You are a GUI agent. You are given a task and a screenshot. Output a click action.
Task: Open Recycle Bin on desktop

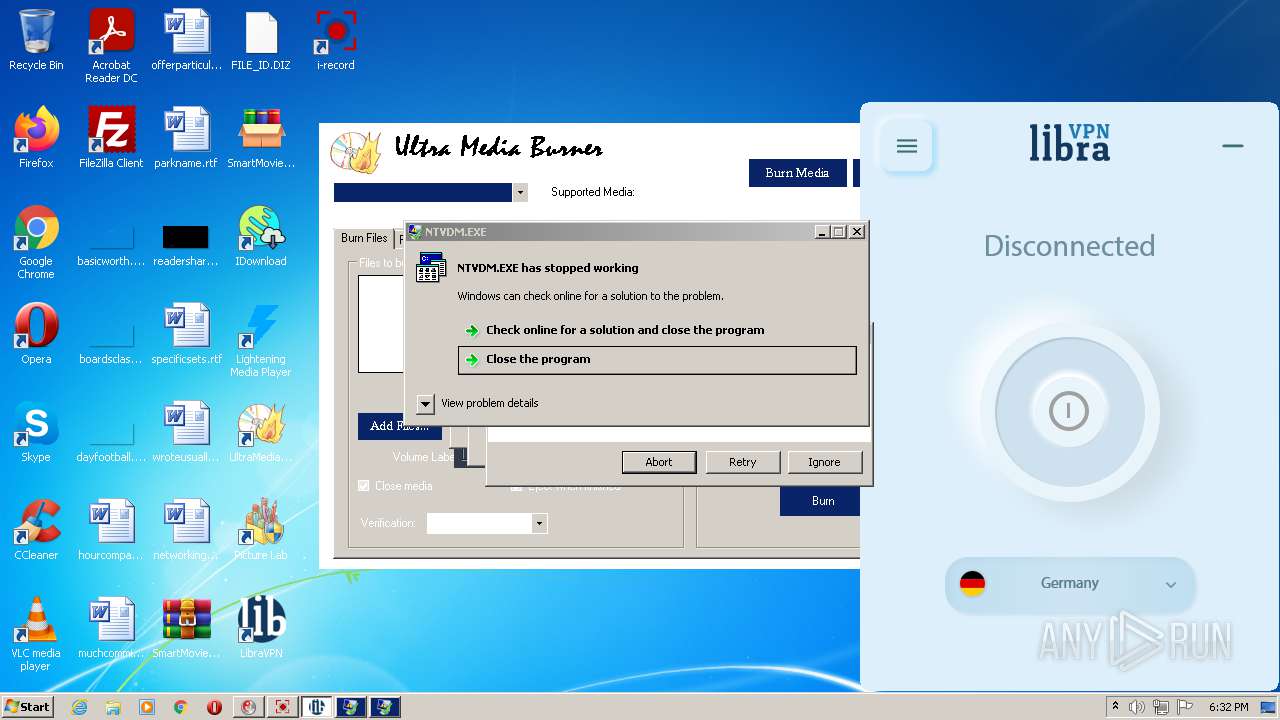(36, 41)
